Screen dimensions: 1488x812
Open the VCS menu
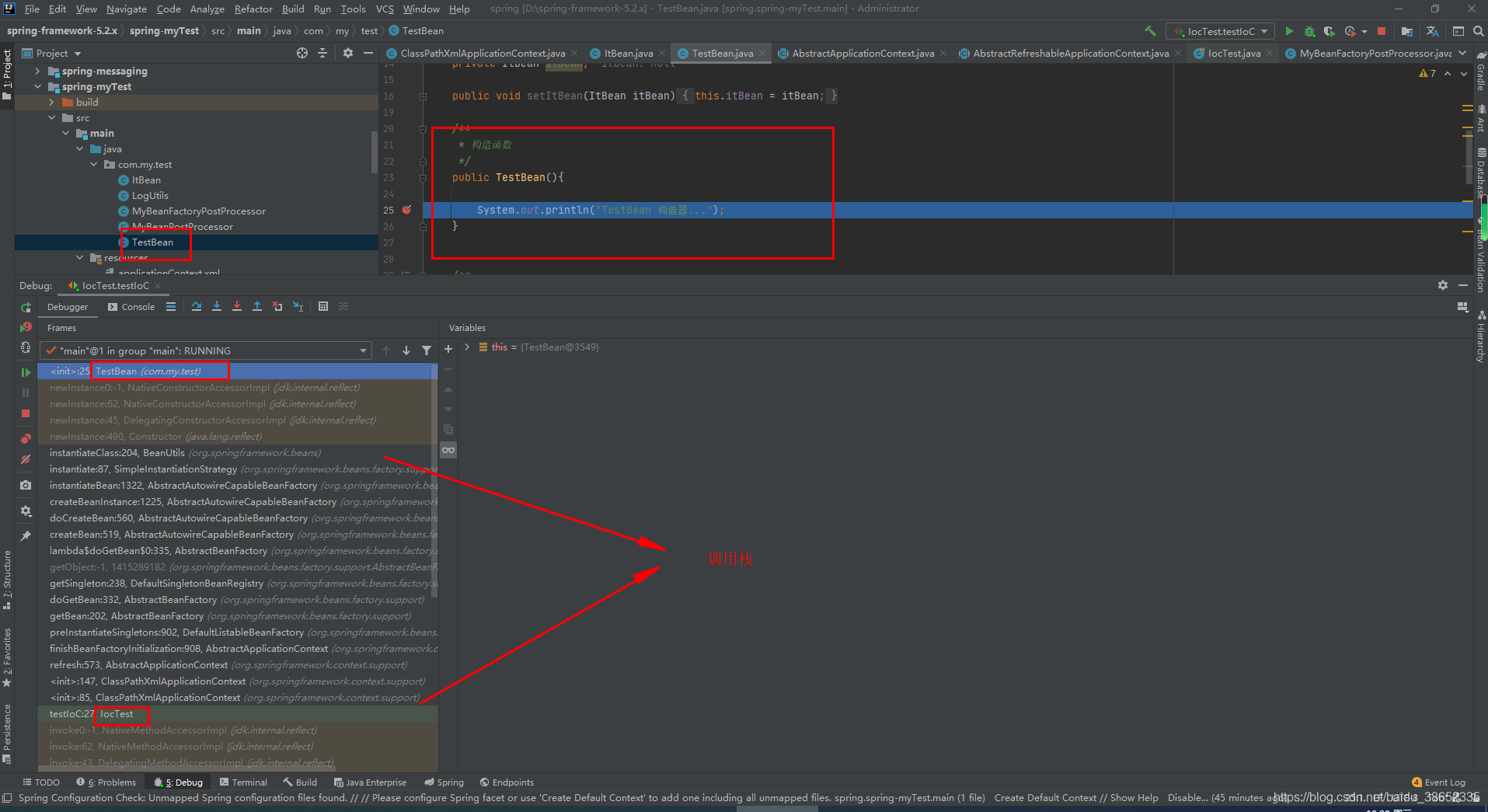click(385, 9)
